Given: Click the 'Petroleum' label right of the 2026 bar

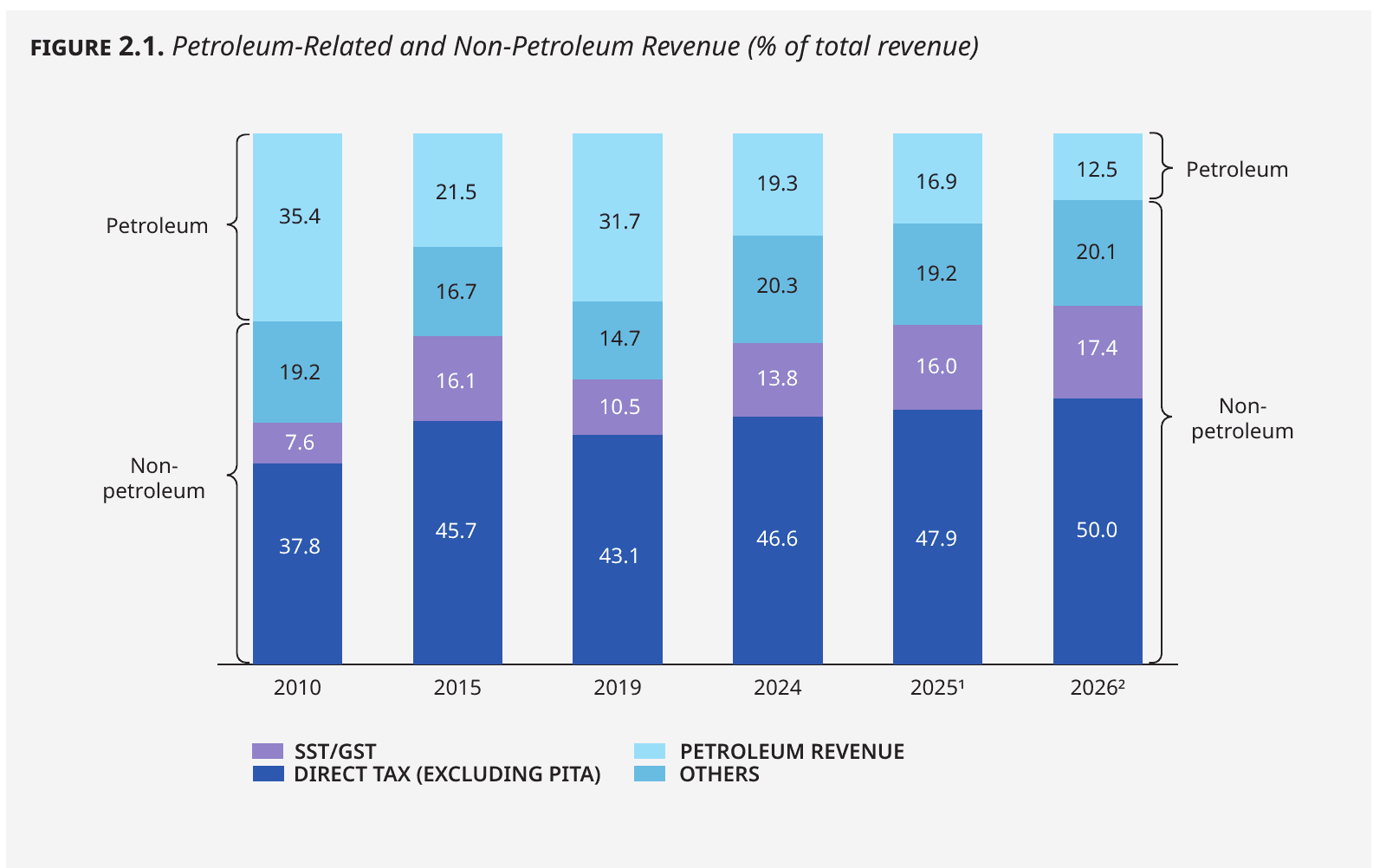Looking at the screenshot, I should coord(1237,170).
